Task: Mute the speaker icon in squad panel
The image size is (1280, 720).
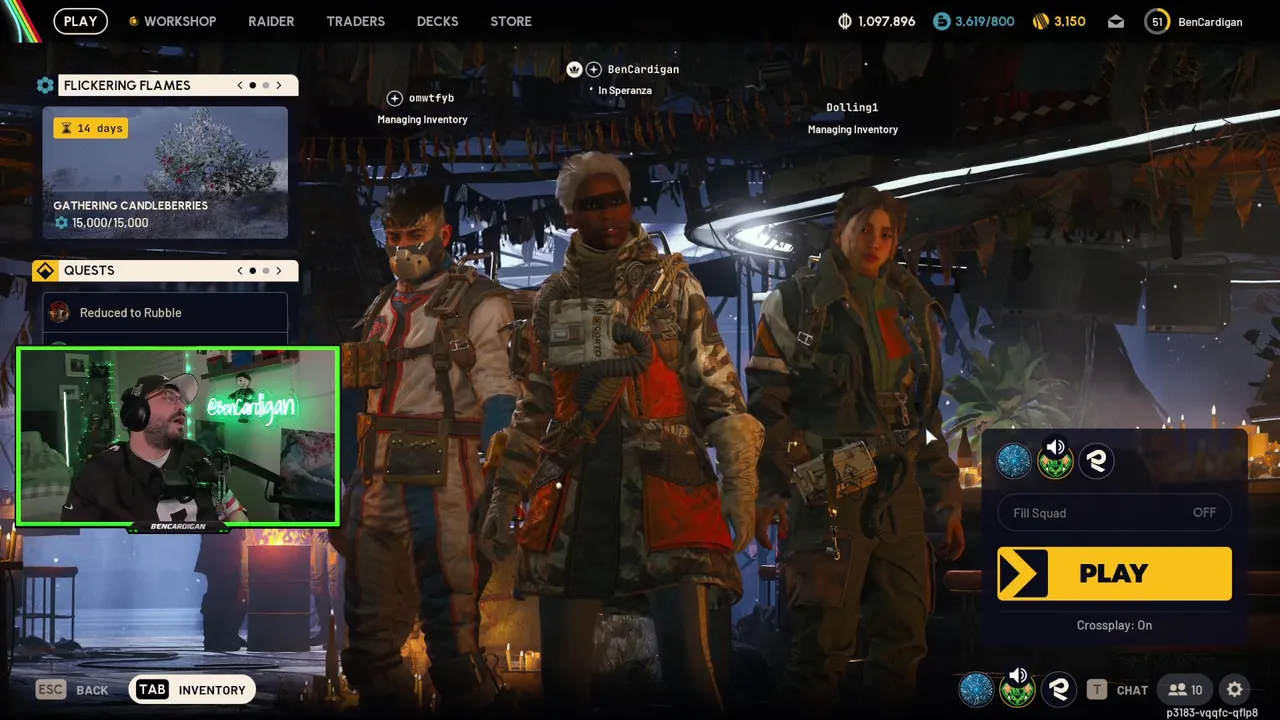Action: 1055,447
